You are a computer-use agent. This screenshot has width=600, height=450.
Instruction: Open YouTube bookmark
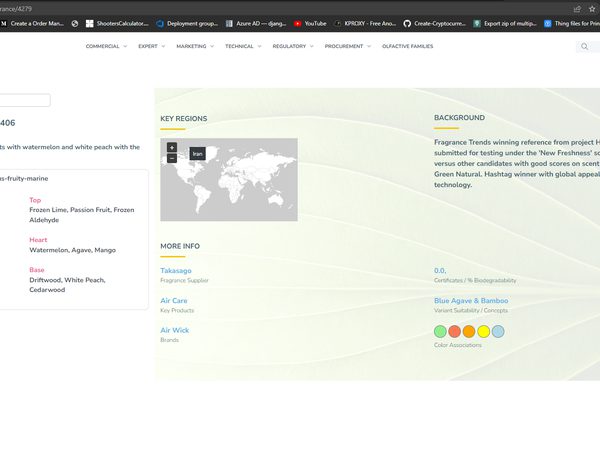pos(310,23)
